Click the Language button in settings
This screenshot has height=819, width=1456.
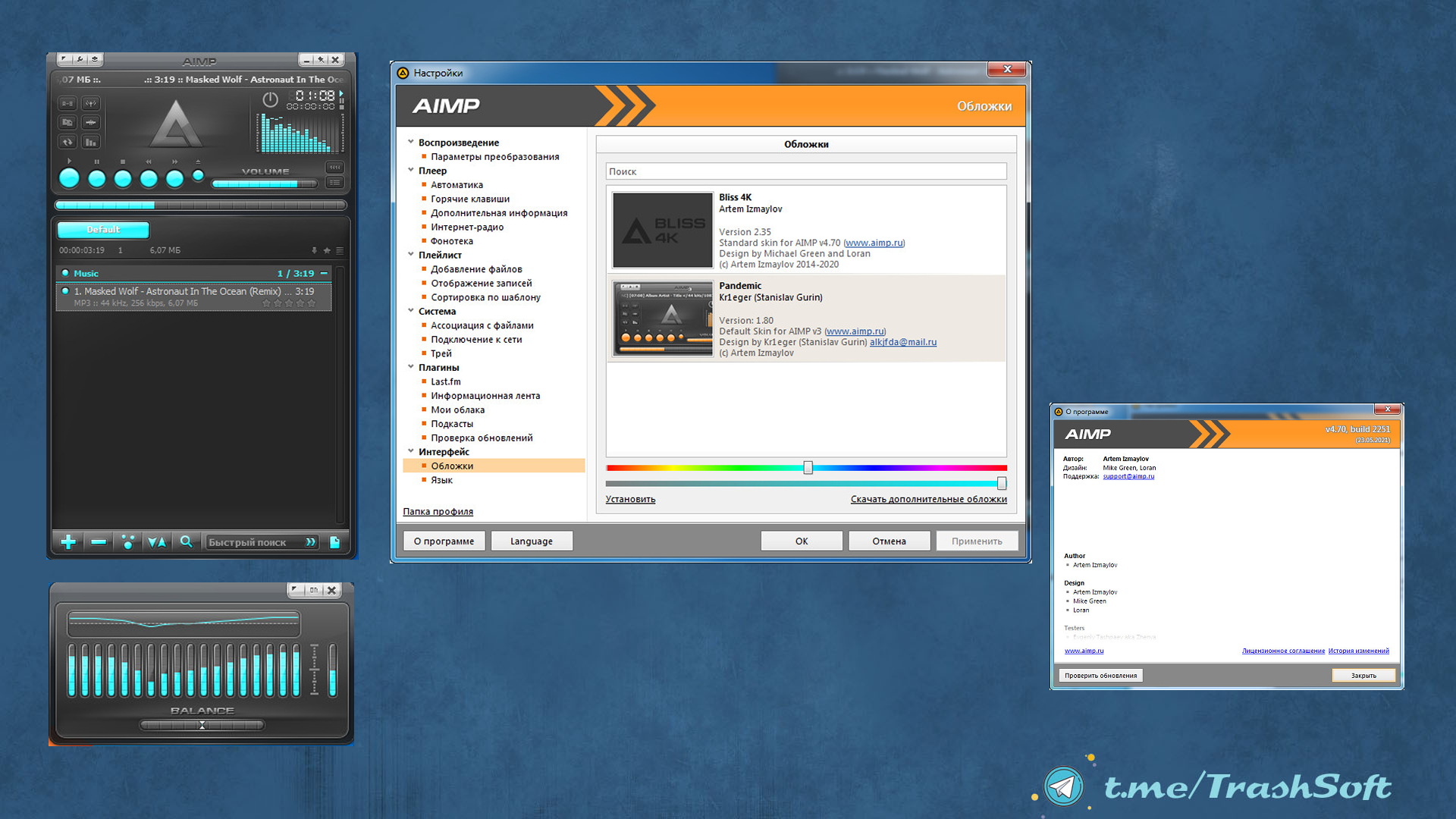(x=532, y=541)
